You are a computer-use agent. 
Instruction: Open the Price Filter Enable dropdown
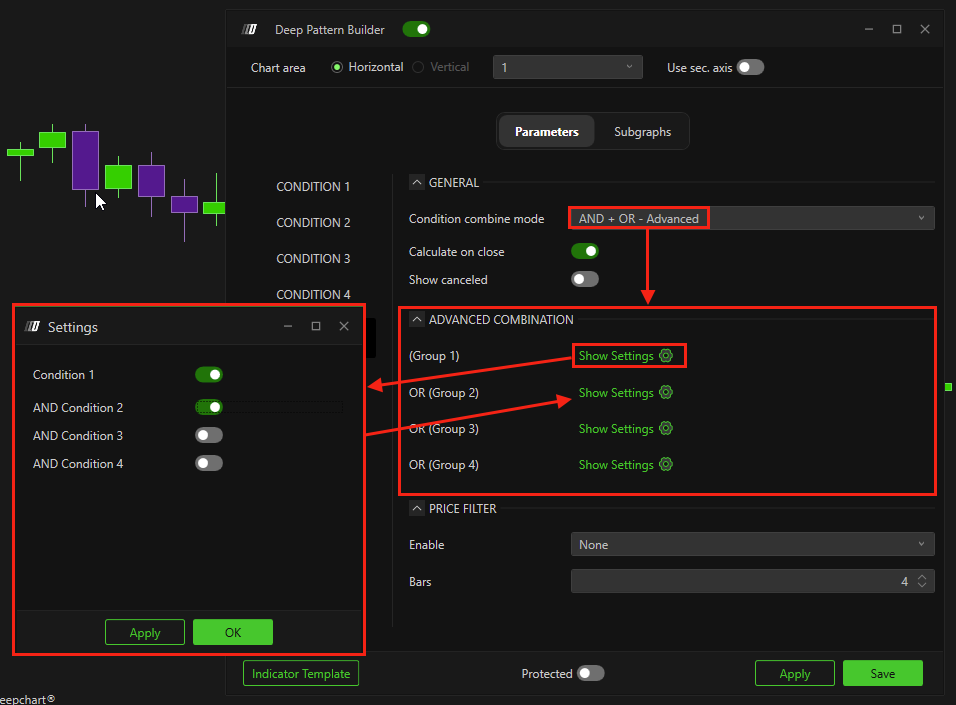(x=751, y=545)
